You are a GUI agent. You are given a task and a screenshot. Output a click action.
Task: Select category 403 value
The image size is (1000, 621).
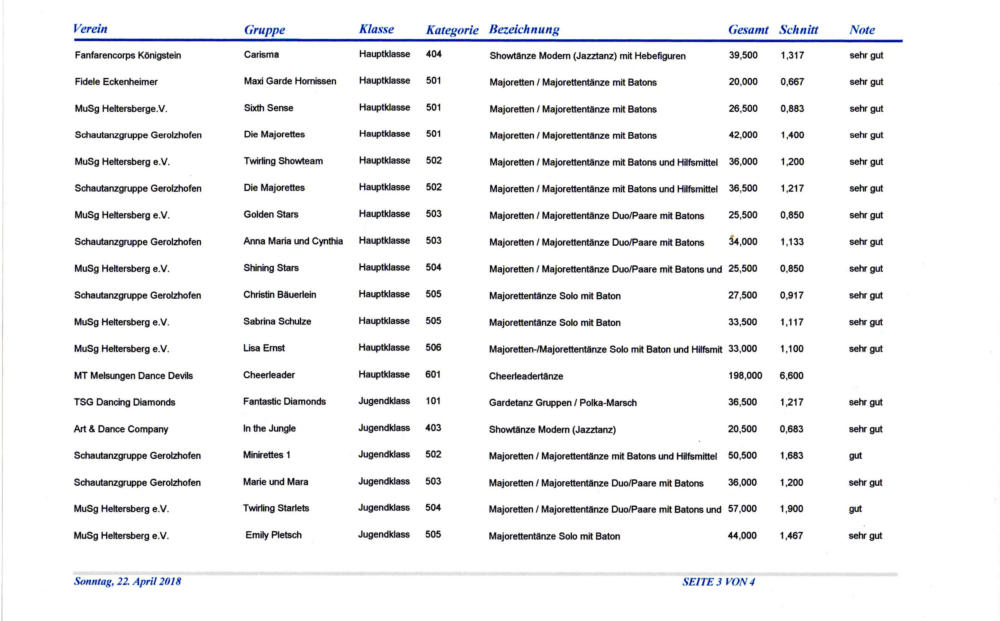[433, 428]
